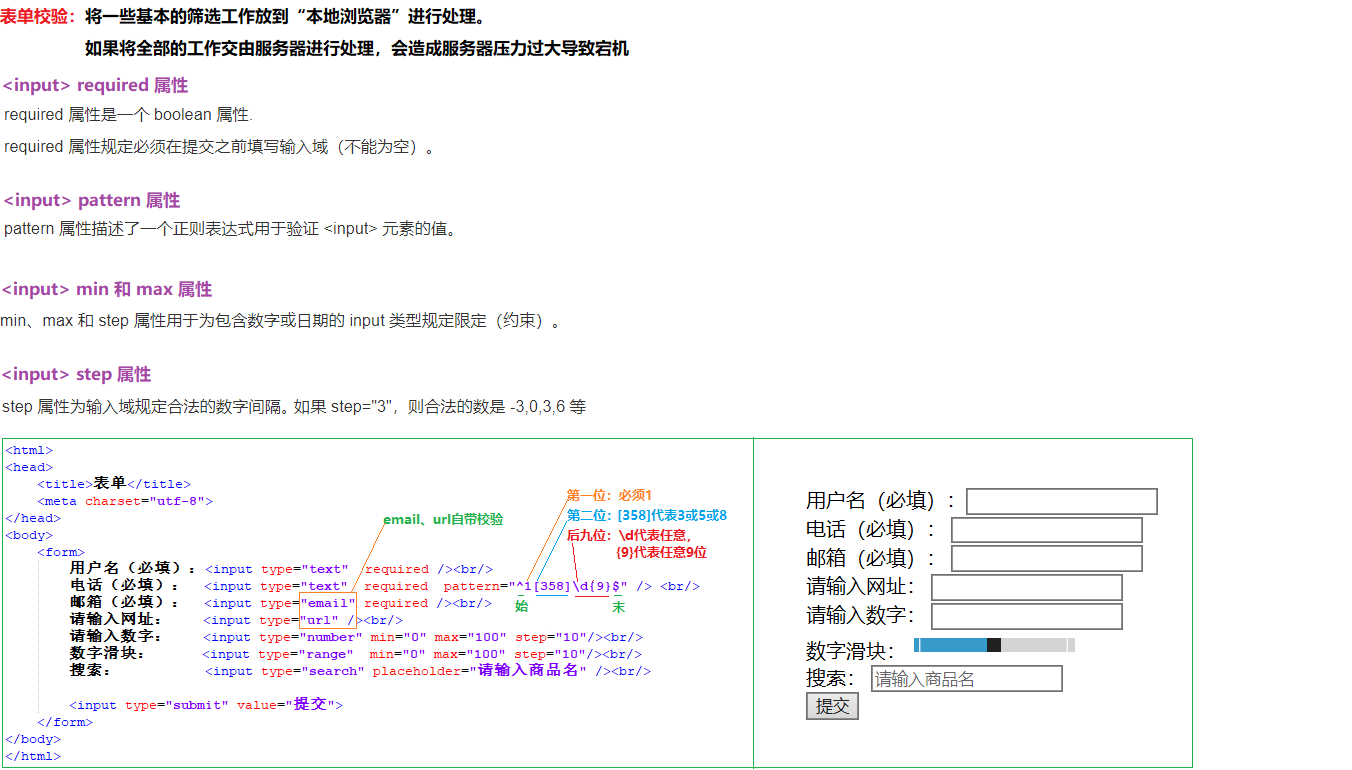This screenshot has height=770, width=1352.
Task: Click the search box with 请输入商品名 placeholder
Action: [965, 679]
